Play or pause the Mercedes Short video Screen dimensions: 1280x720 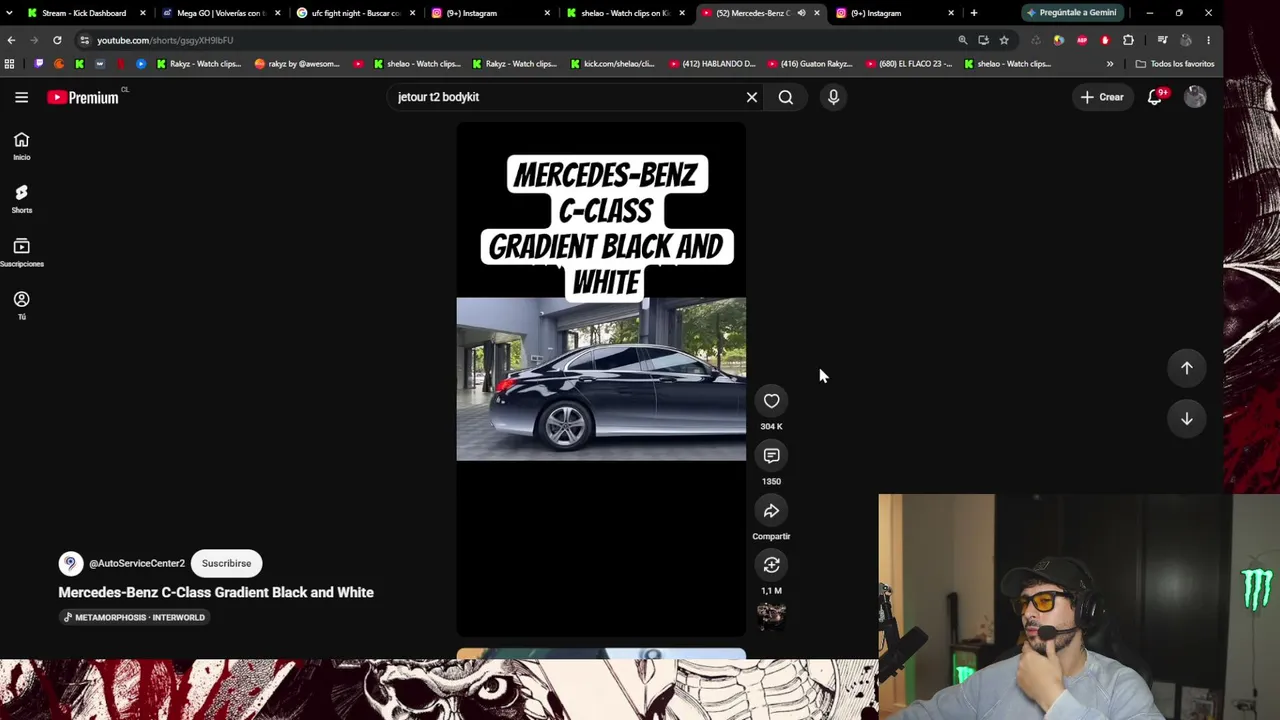[x=601, y=379]
